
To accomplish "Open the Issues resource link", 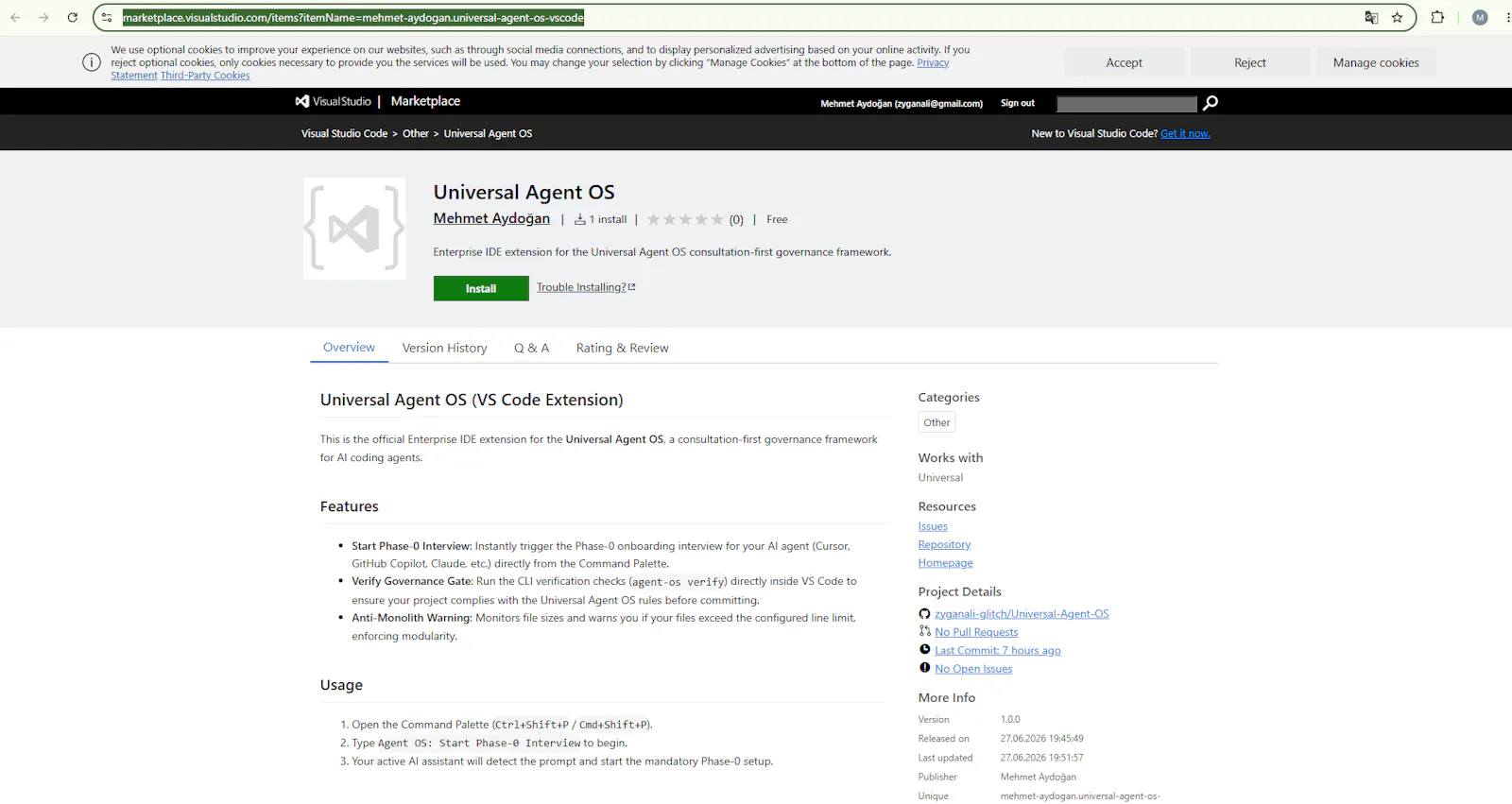I will [933, 526].
